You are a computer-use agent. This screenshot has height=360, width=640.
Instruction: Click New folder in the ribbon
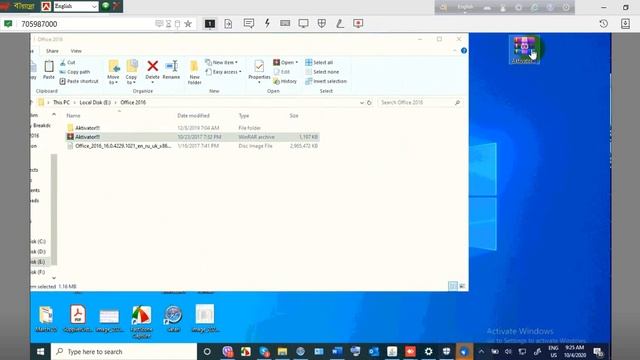click(x=194, y=72)
